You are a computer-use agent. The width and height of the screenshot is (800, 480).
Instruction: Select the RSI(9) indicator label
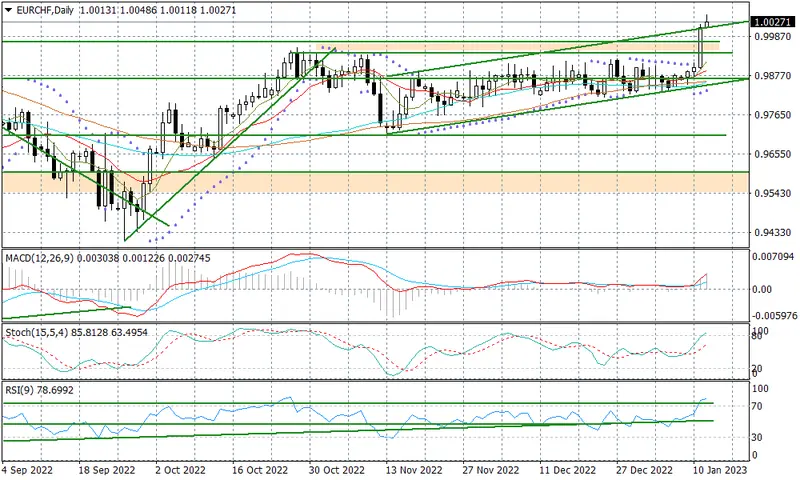(20, 391)
